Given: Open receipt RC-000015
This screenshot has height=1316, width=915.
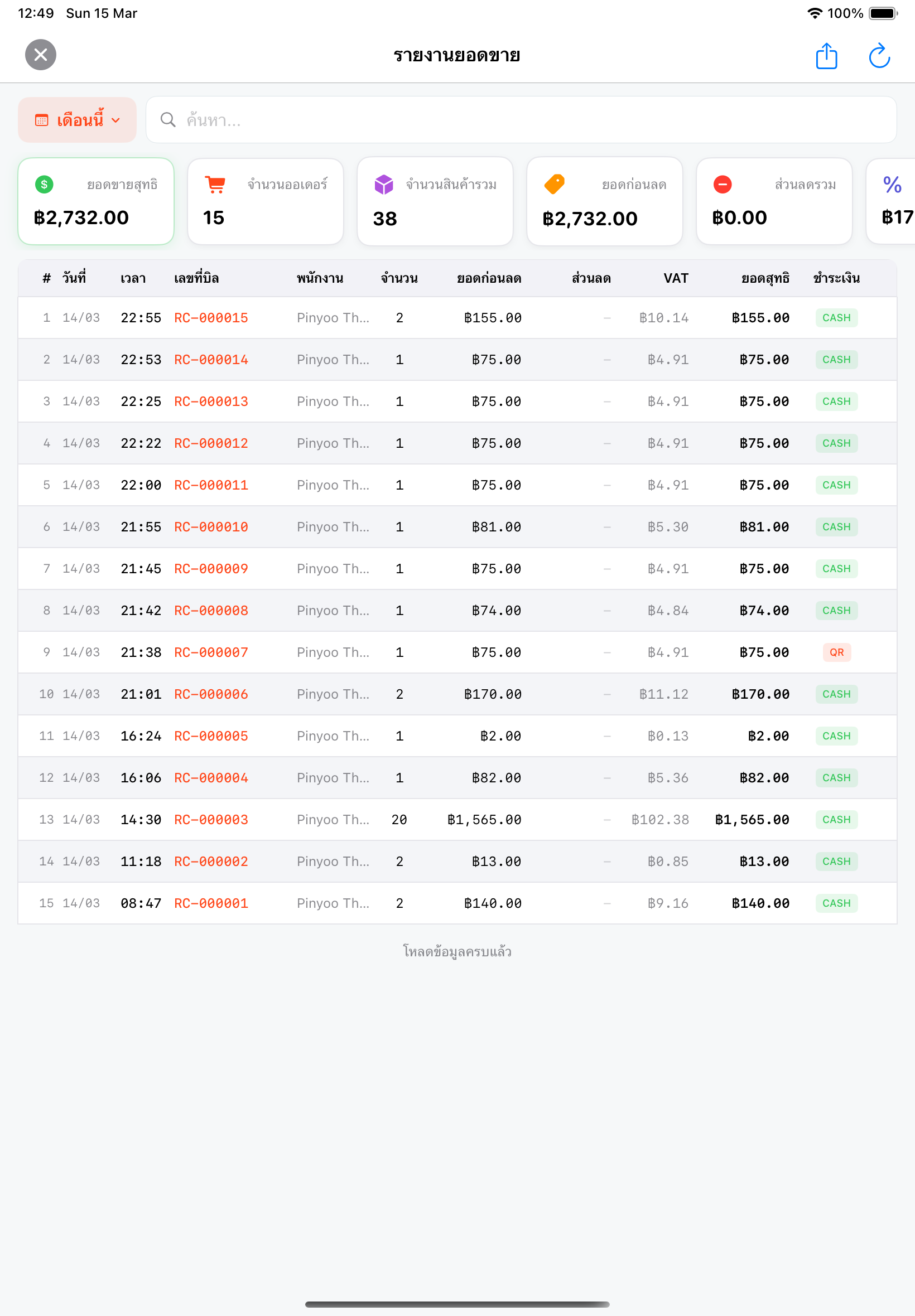Looking at the screenshot, I should pyautogui.click(x=211, y=318).
